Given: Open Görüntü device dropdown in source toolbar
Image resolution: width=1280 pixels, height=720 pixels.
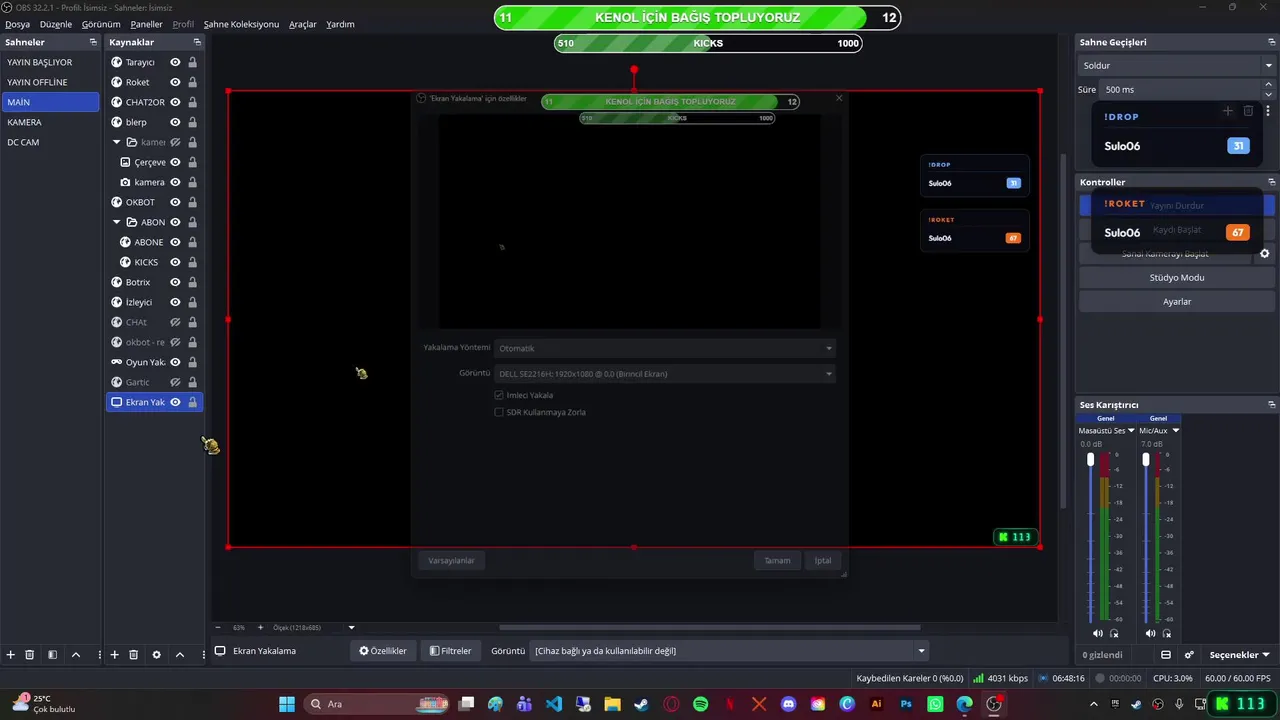Looking at the screenshot, I should click(x=730, y=651).
